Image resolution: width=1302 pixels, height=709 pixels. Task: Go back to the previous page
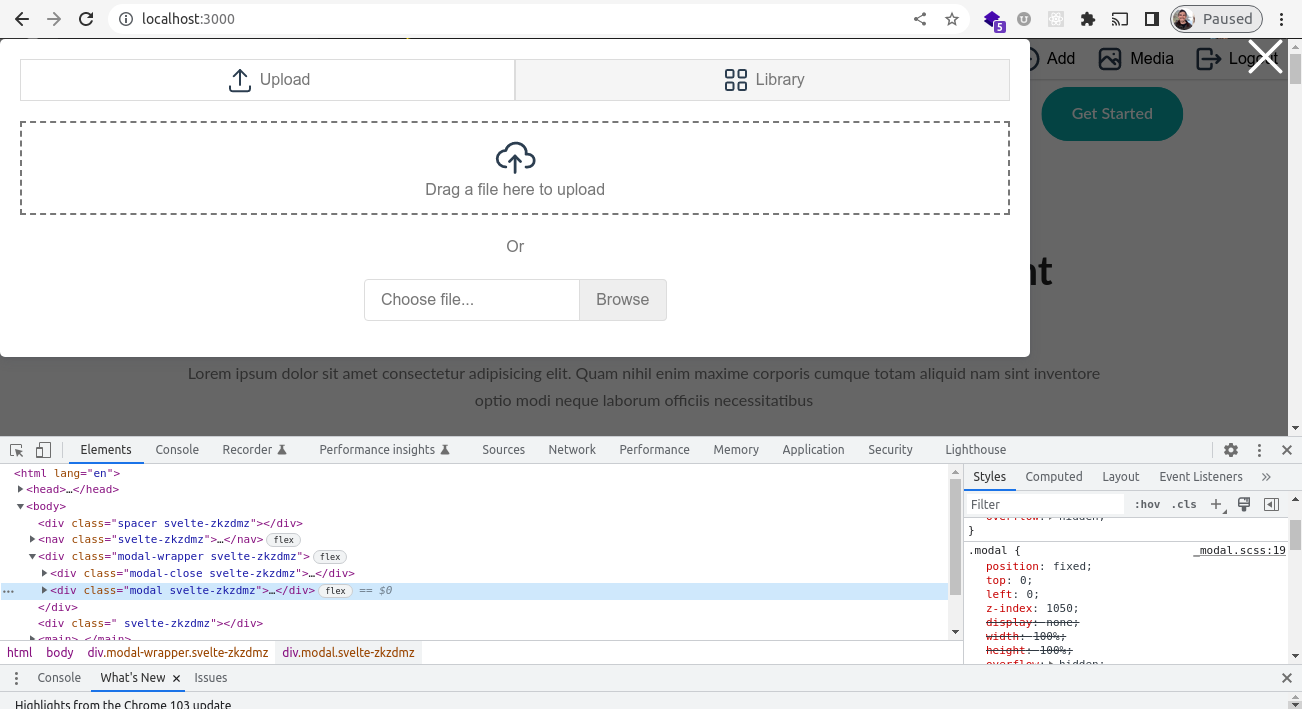coord(21,19)
